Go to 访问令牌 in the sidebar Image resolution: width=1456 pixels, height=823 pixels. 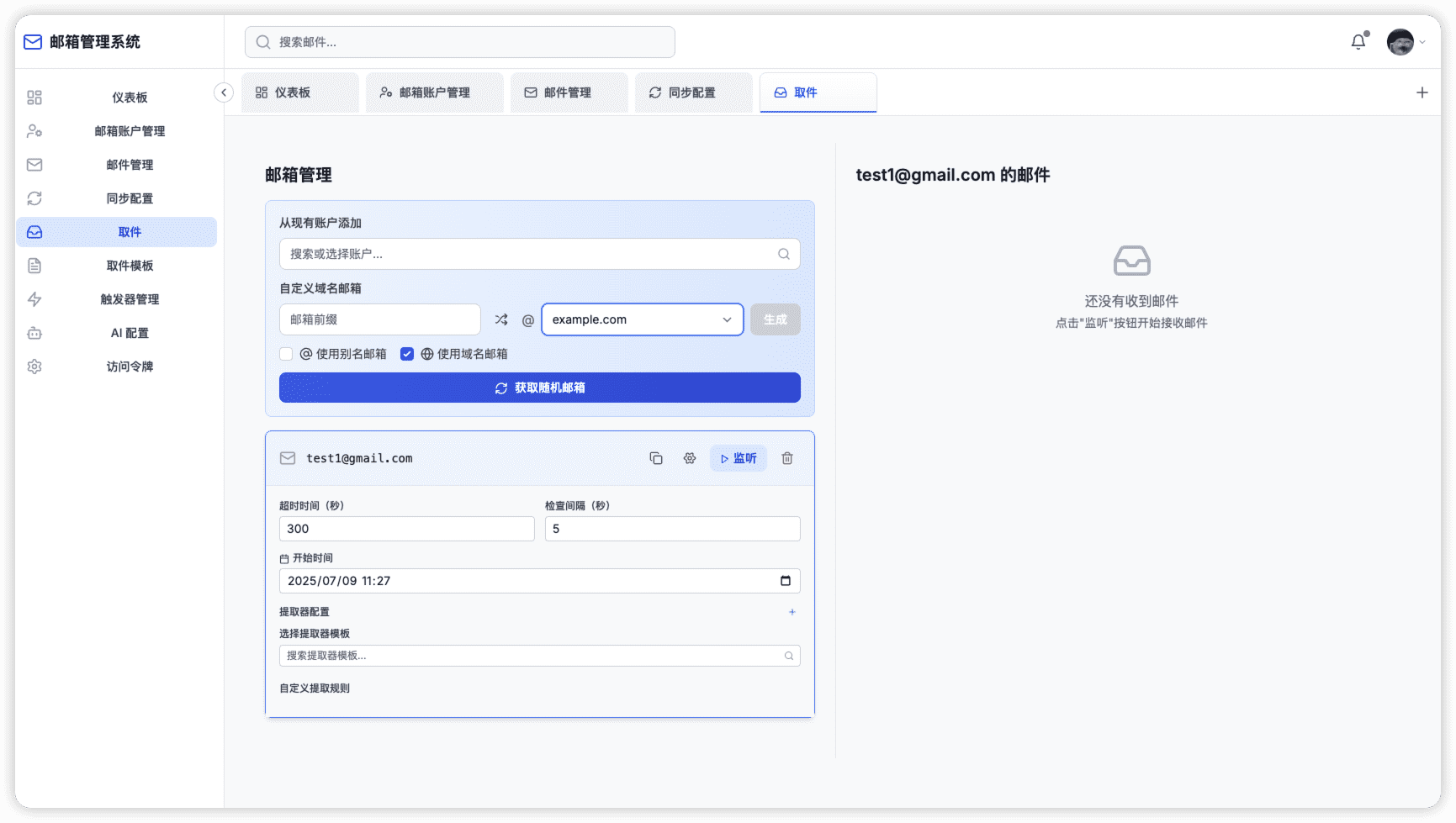tap(116, 367)
